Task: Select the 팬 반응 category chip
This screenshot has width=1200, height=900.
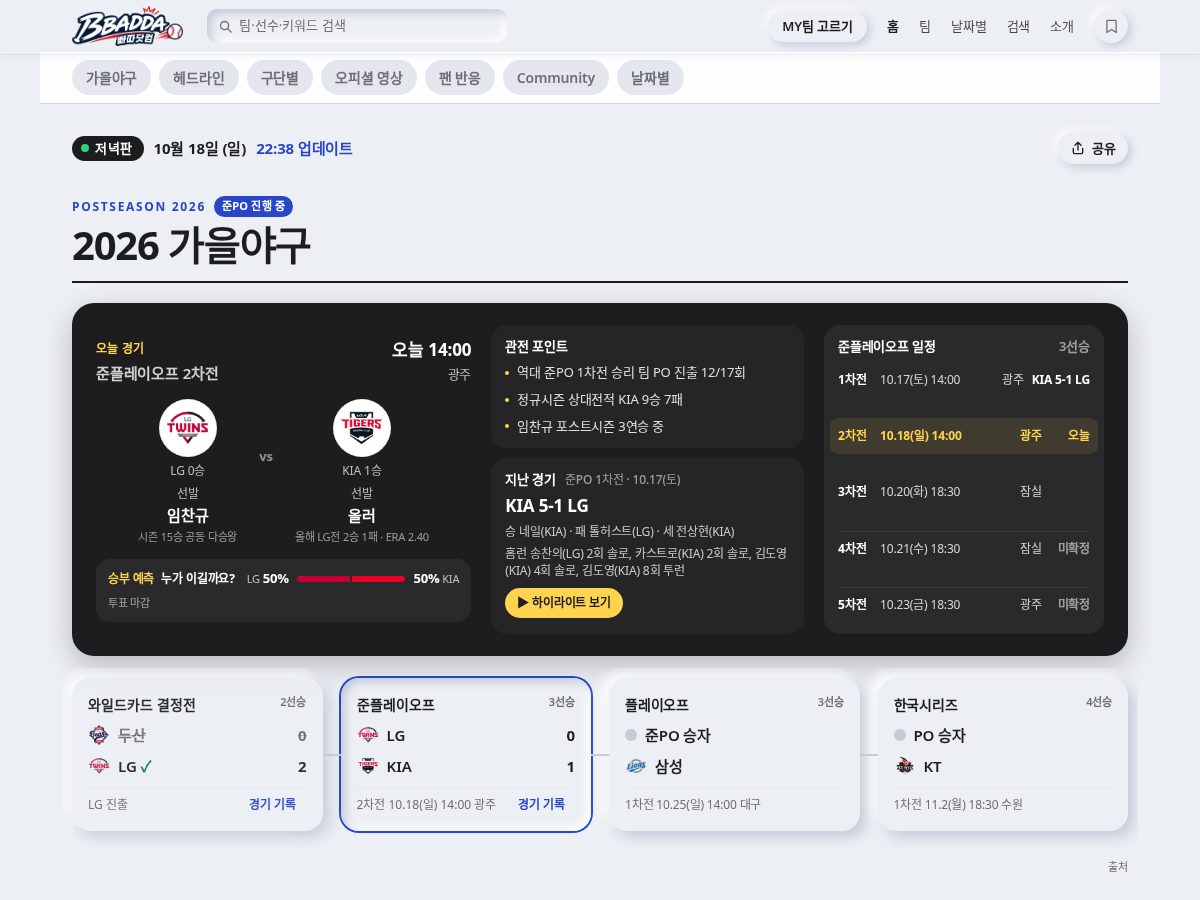Action: pos(460,78)
